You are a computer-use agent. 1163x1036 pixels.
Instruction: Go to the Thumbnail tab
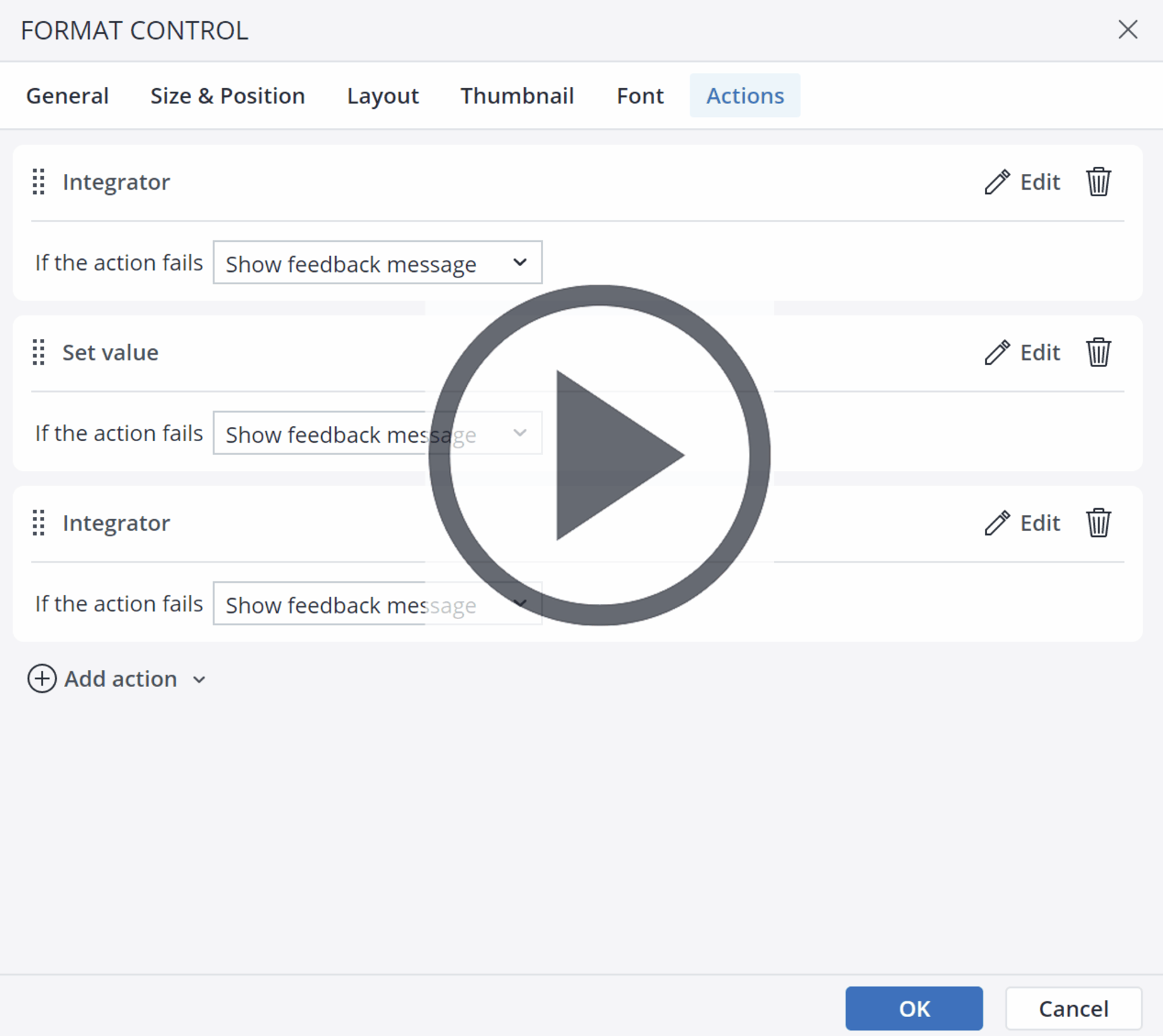coord(516,96)
